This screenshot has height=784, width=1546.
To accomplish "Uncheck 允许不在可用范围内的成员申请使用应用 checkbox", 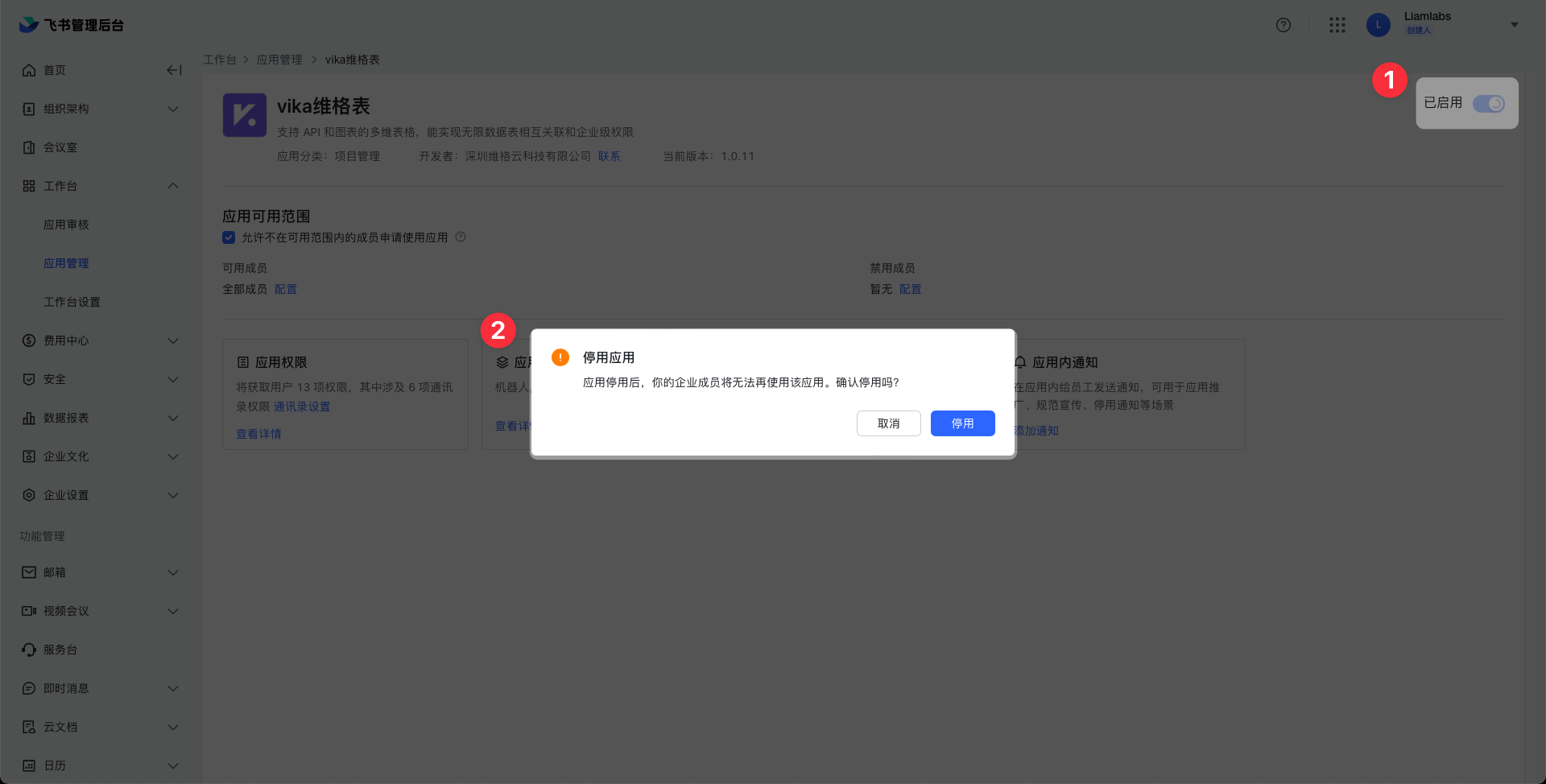I will [x=229, y=237].
